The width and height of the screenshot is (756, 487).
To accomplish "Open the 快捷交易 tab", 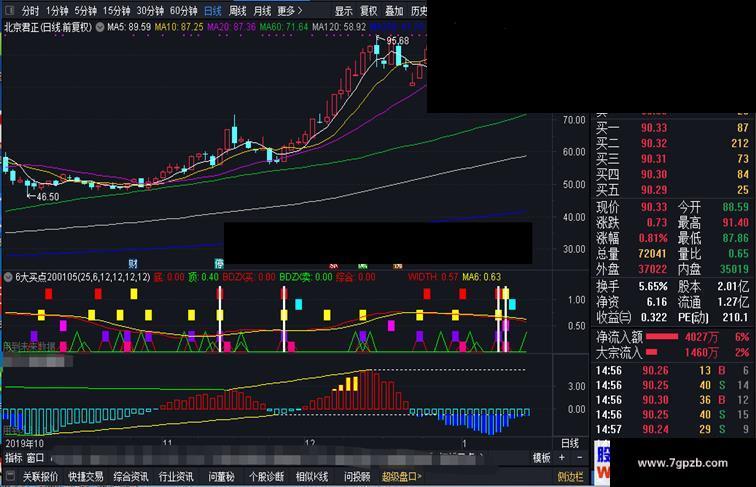I will 86,477.
